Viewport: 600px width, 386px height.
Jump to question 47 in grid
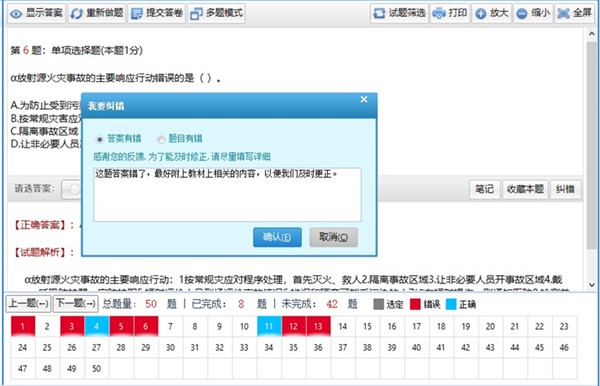[x=23, y=368]
